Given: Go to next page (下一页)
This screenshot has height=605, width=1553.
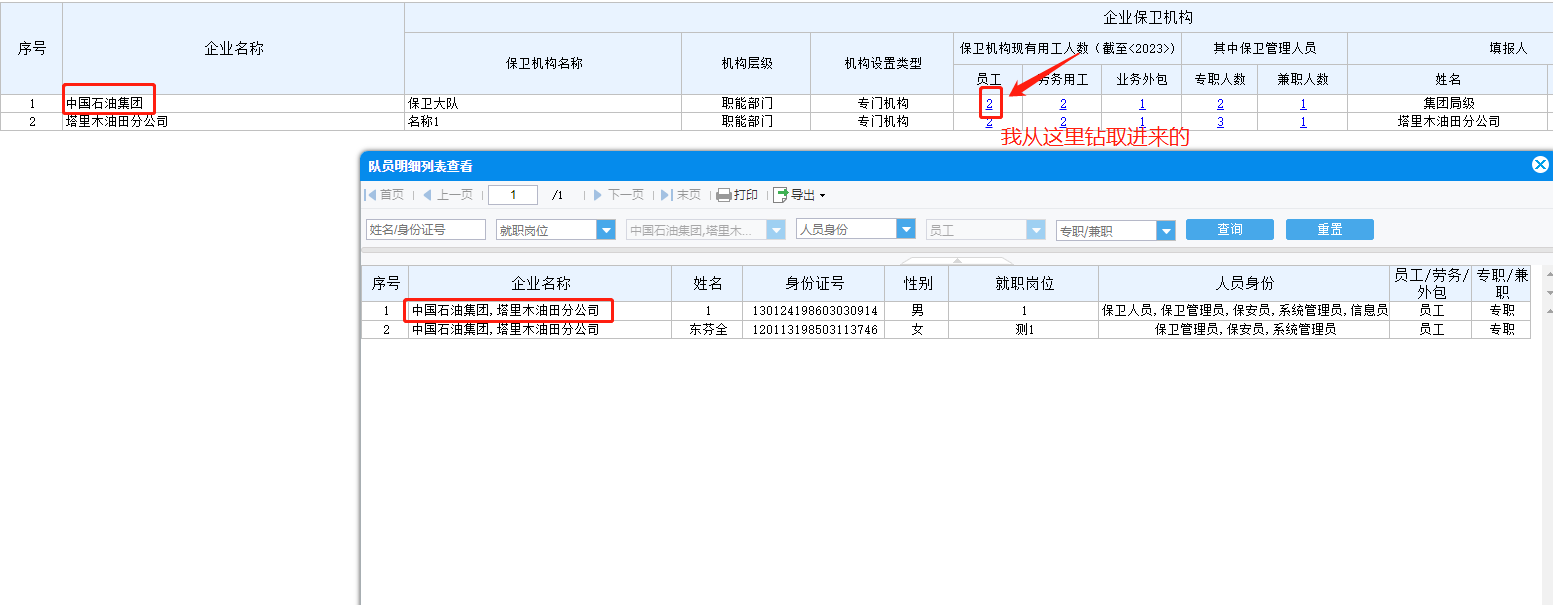Looking at the screenshot, I should [x=619, y=195].
